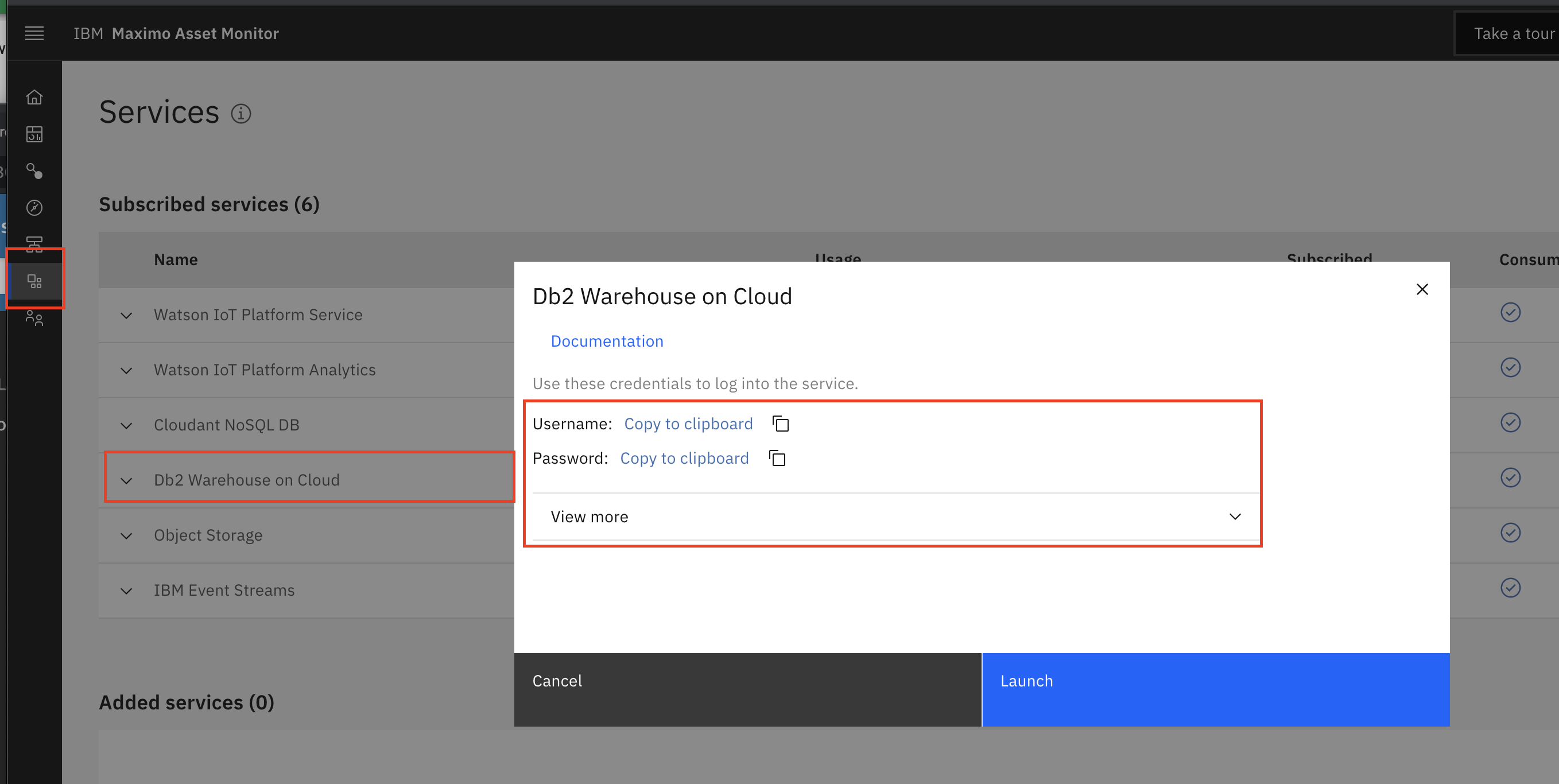Image resolution: width=1559 pixels, height=784 pixels.
Task: Click the info icon beside Services heading
Action: pos(241,113)
